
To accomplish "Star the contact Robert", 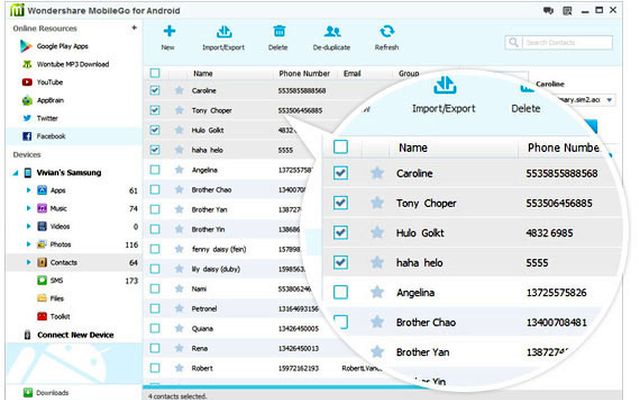I will [x=179, y=368].
